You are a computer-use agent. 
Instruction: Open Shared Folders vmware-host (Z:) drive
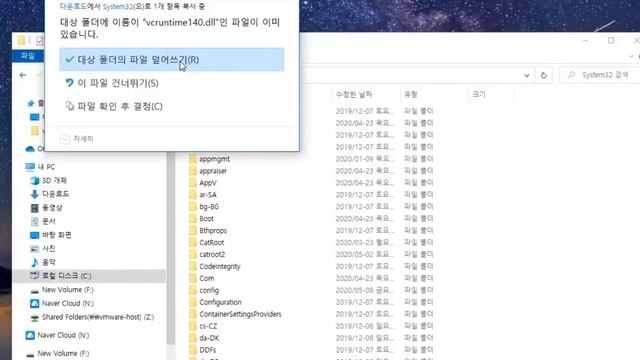point(92,317)
